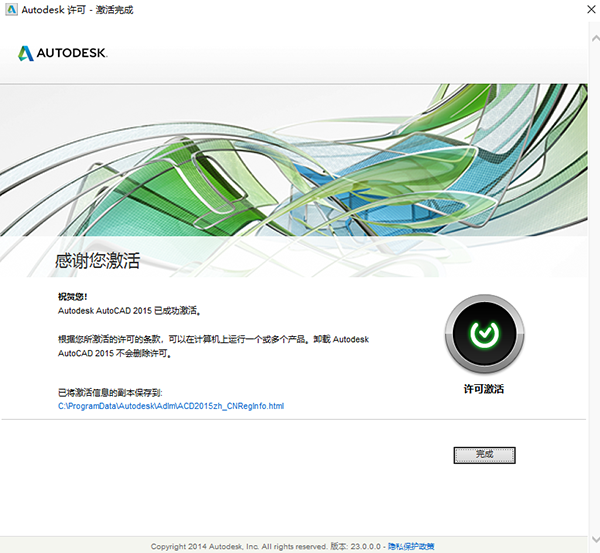Open the 隐私保护政策 link in footer
This screenshot has height=553, width=600.
click(x=411, y=546)
